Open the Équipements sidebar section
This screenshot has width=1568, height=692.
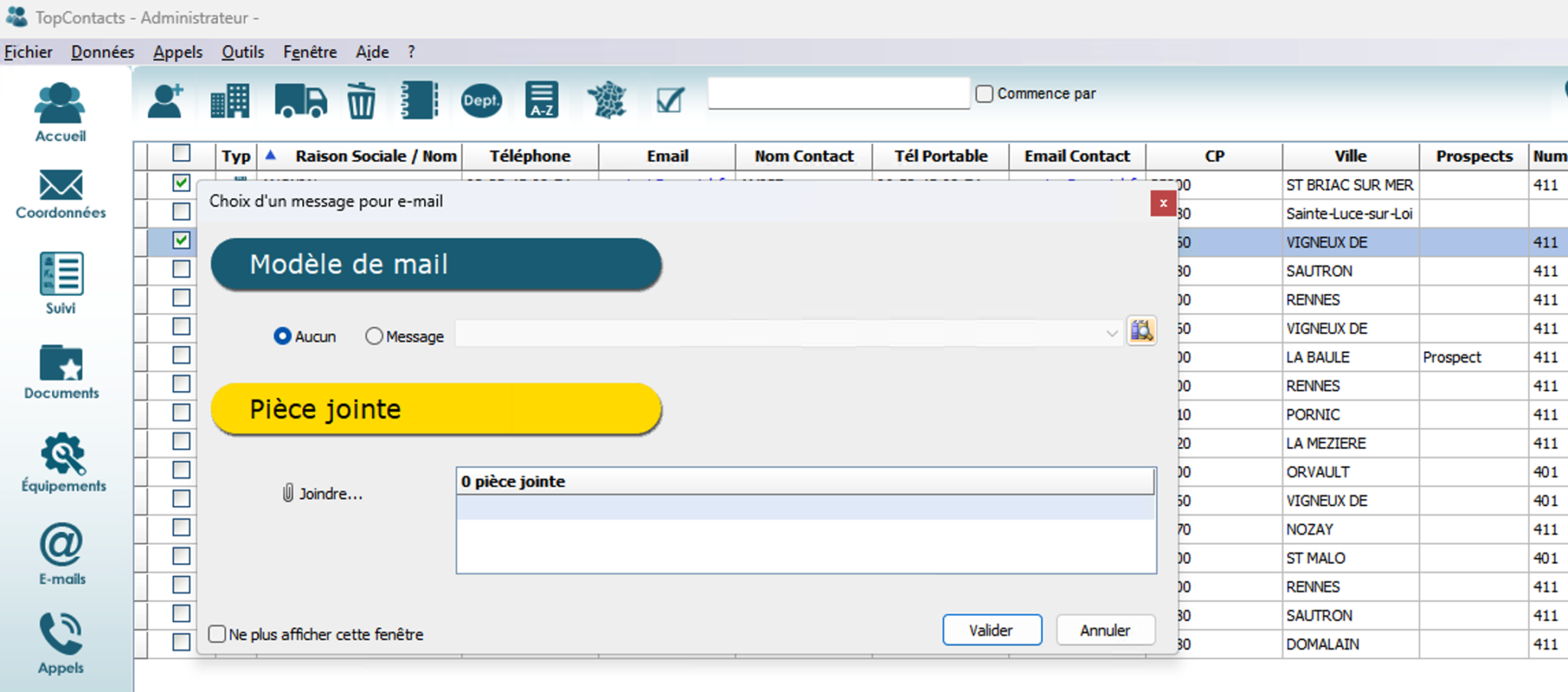[x=63, y=462]
